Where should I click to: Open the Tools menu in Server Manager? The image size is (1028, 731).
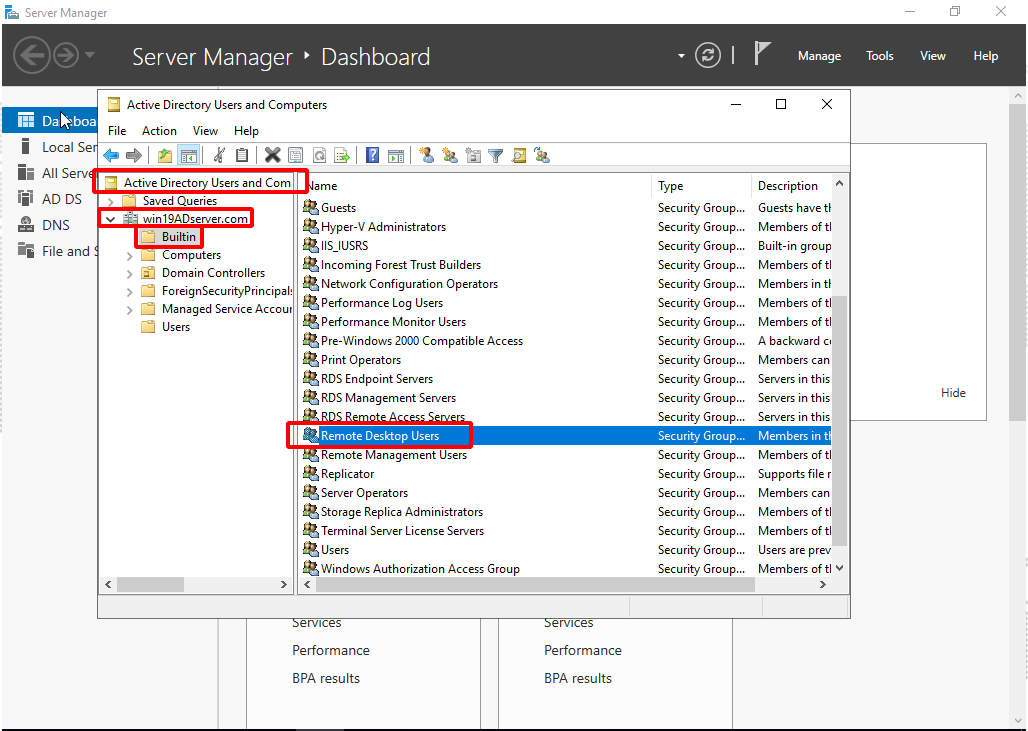[x=879, y=56]
